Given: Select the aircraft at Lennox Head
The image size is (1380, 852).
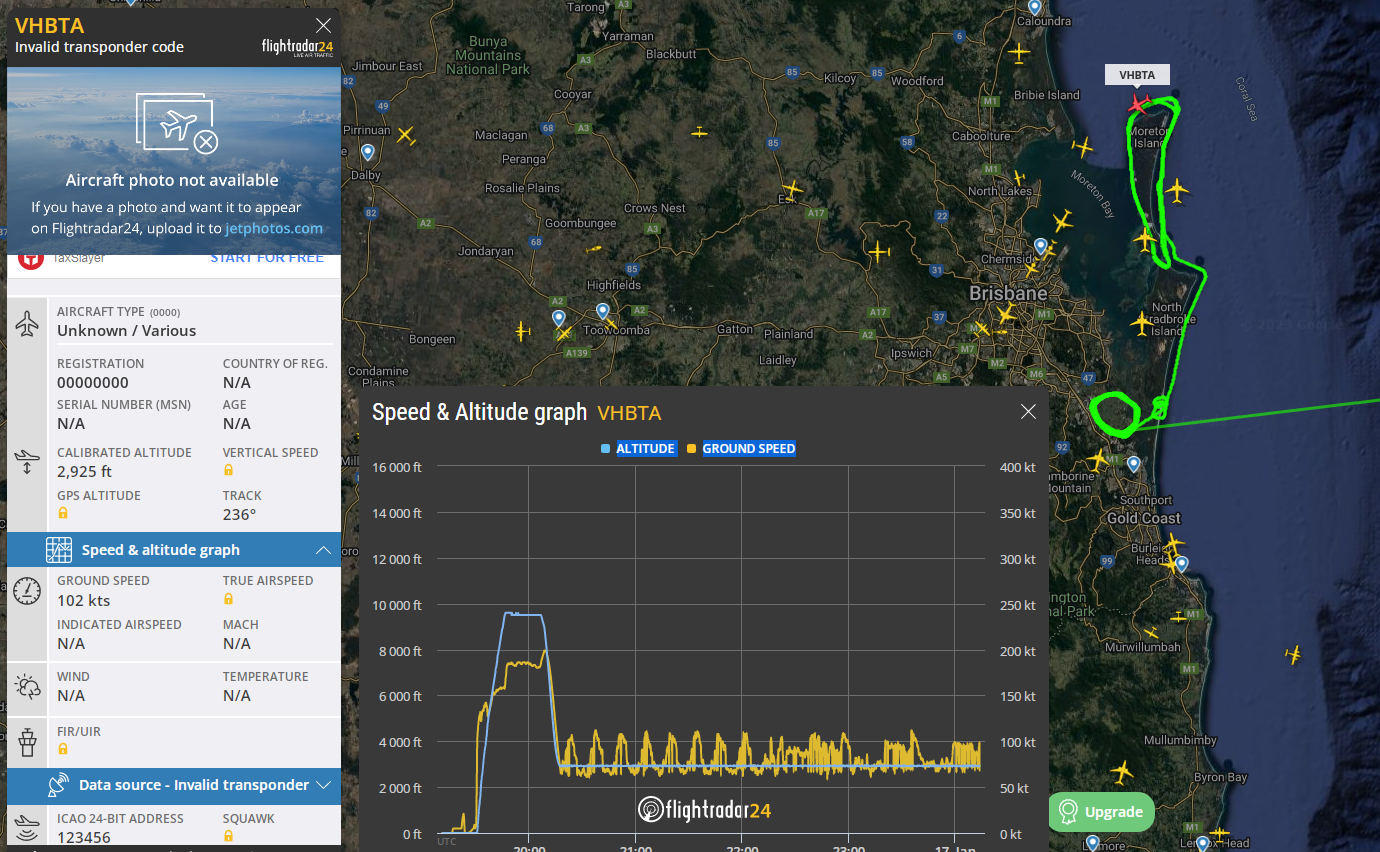Looking at the screenshot, I should tap(1218, 833).
